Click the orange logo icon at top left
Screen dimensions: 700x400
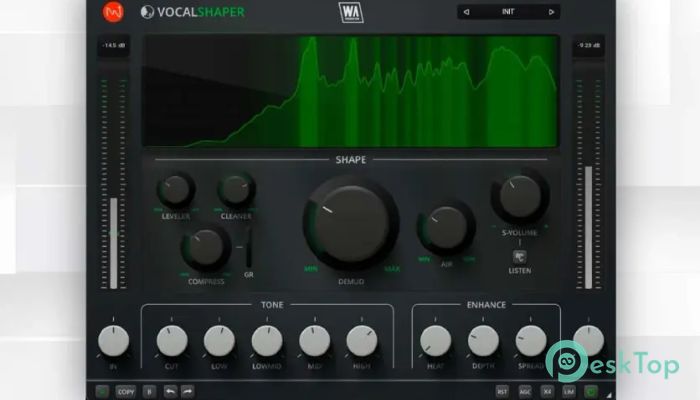pyautogui.click(x=111, y=12)
